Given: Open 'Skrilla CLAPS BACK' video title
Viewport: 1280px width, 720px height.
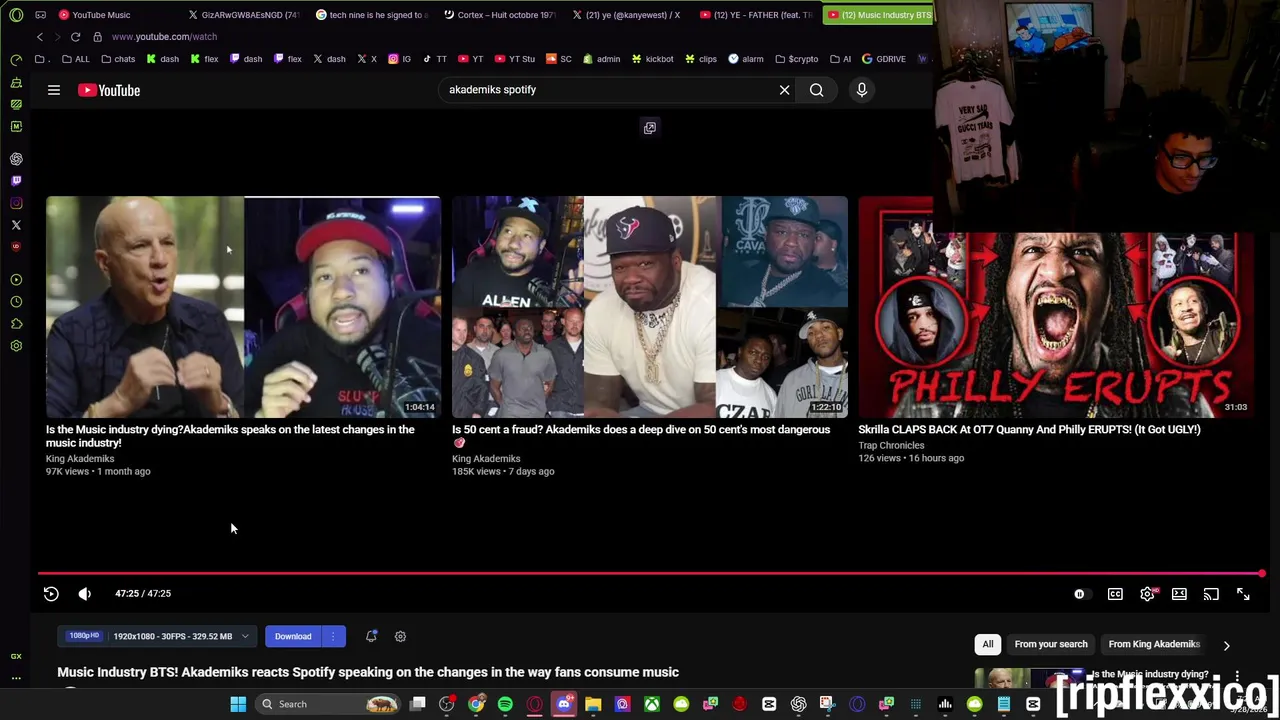Looking at the screenshot, I should click(1029, 430).
